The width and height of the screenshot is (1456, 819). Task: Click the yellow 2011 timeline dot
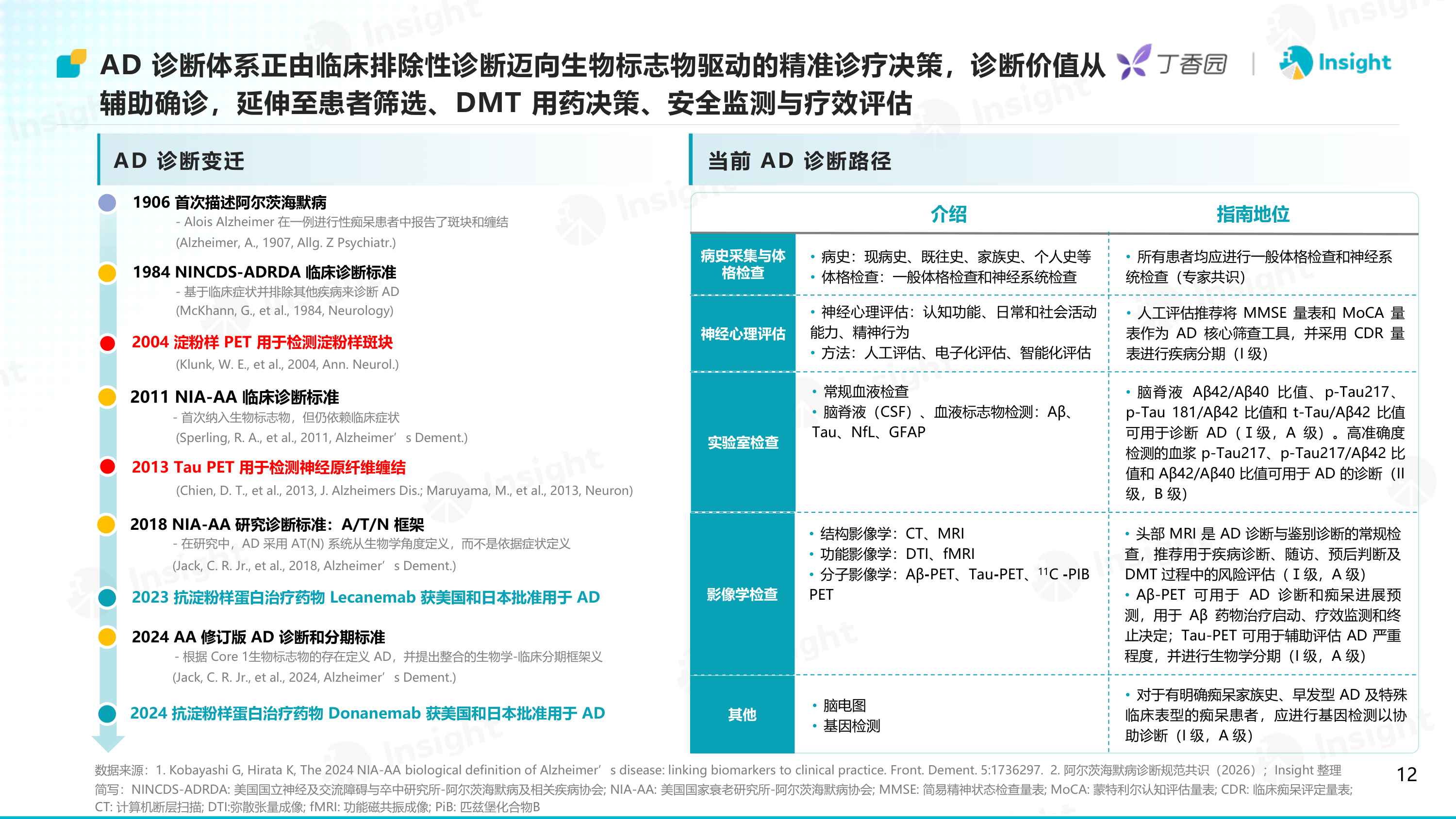[107, 397]
